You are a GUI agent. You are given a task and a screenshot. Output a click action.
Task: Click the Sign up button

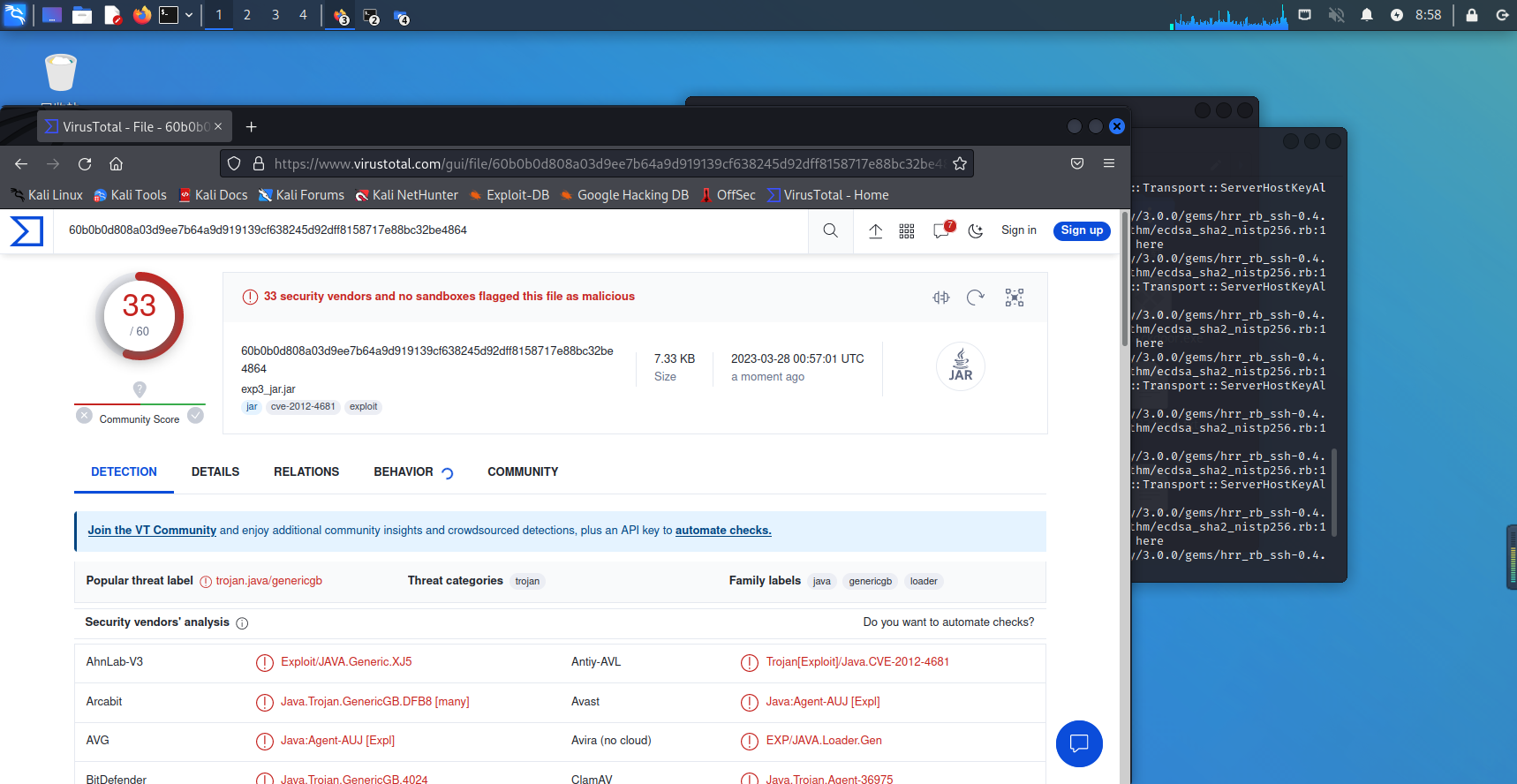pyautogui.click(x=1082, y=230)
